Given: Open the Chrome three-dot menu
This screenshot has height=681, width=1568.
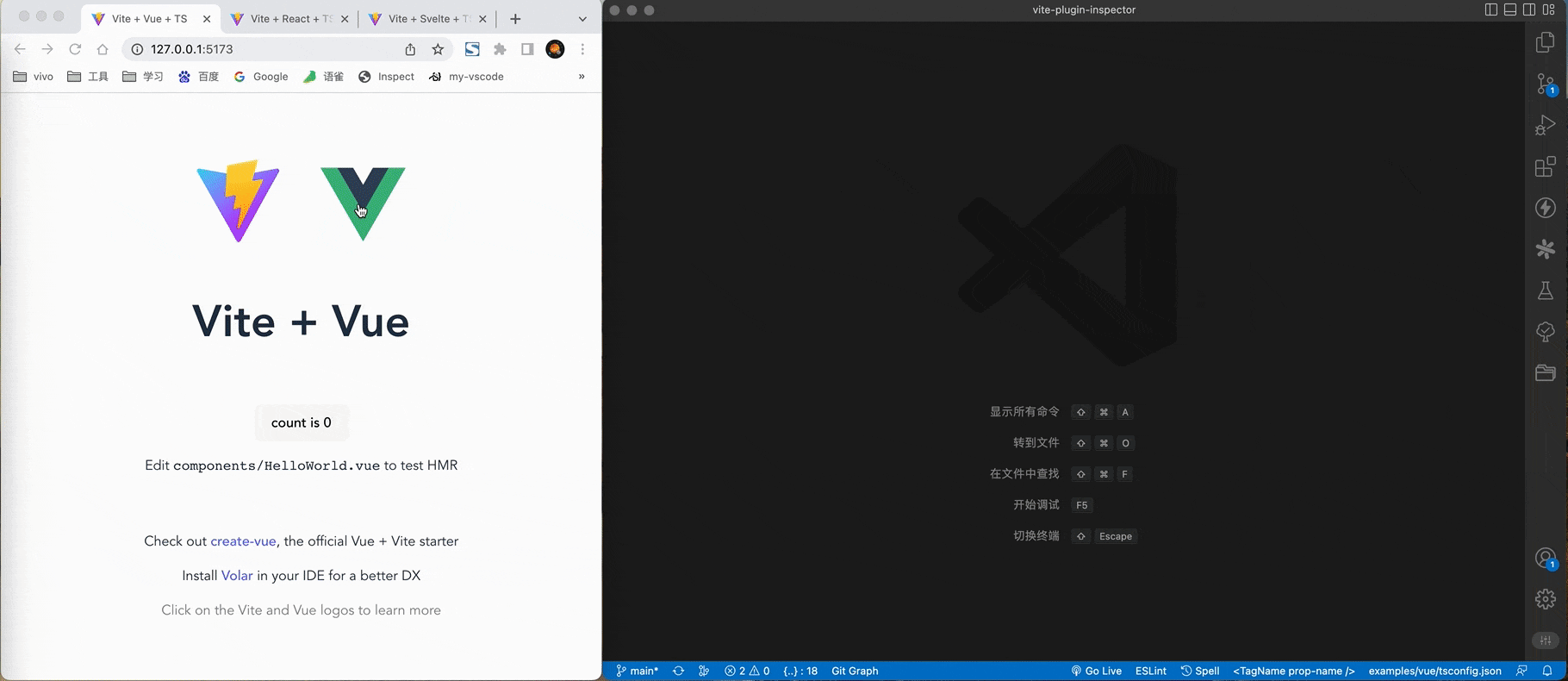Looking at the screenshot, I should tap(582, 49).
